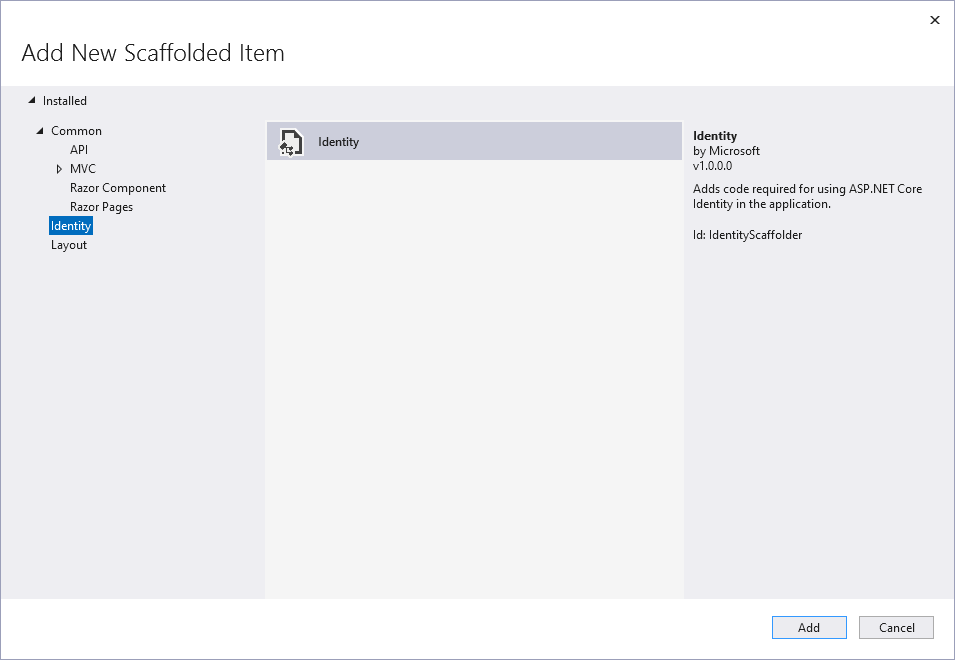Choose Razor Component category
The height and width of the screenshot is (660, 955).
point(118,188)
